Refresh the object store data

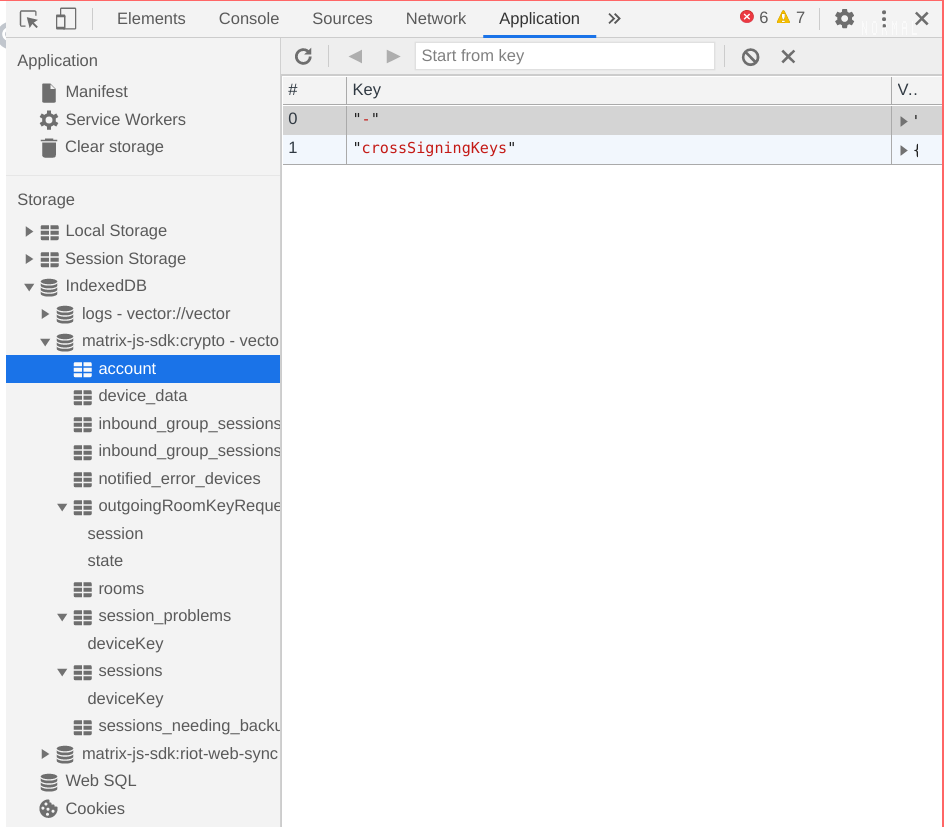pos(303,57)
